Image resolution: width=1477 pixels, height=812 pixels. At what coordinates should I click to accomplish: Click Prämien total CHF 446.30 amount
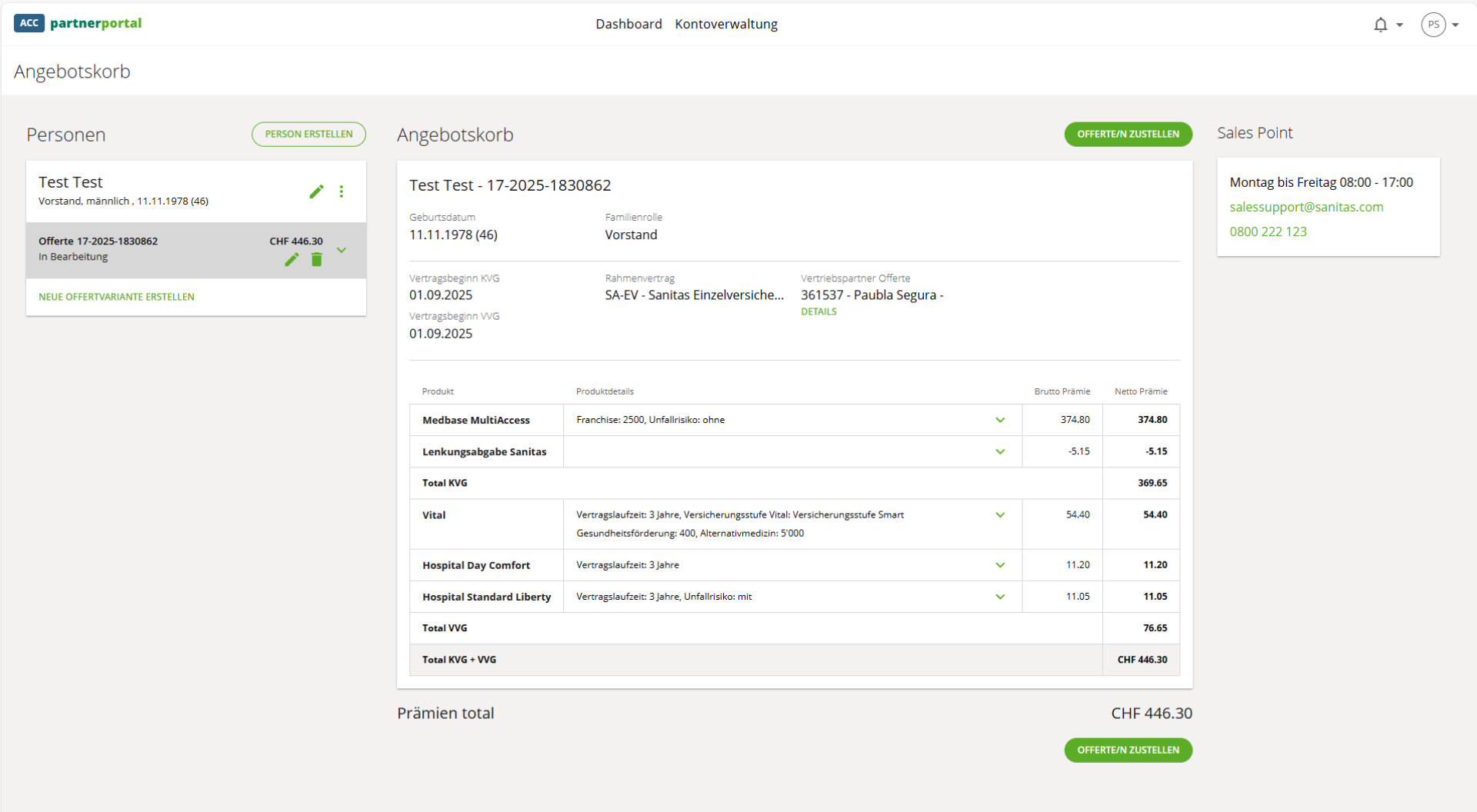click(x=1152, y=713)
